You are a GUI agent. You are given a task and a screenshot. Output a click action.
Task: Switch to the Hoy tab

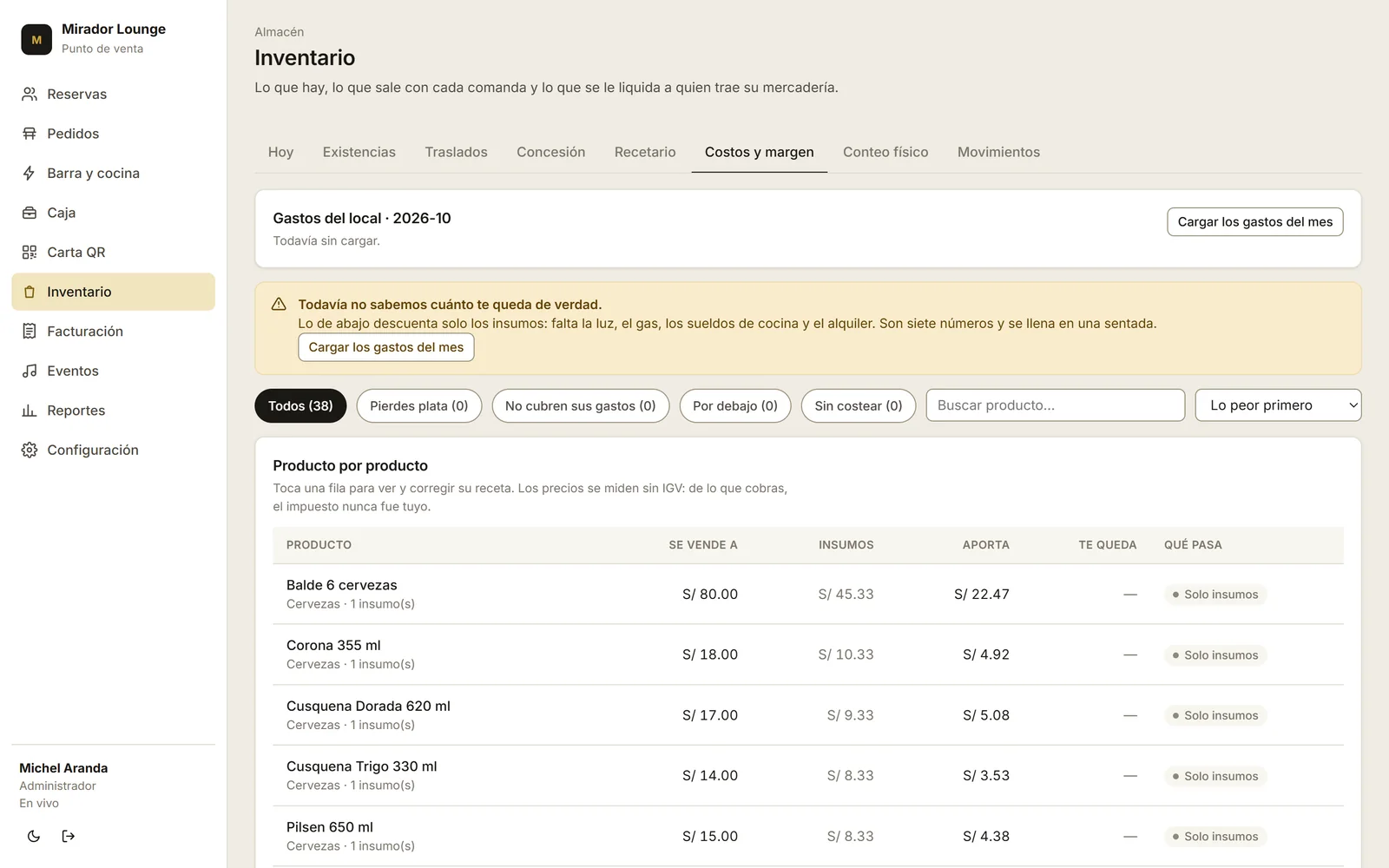click(x=280, y=152)
